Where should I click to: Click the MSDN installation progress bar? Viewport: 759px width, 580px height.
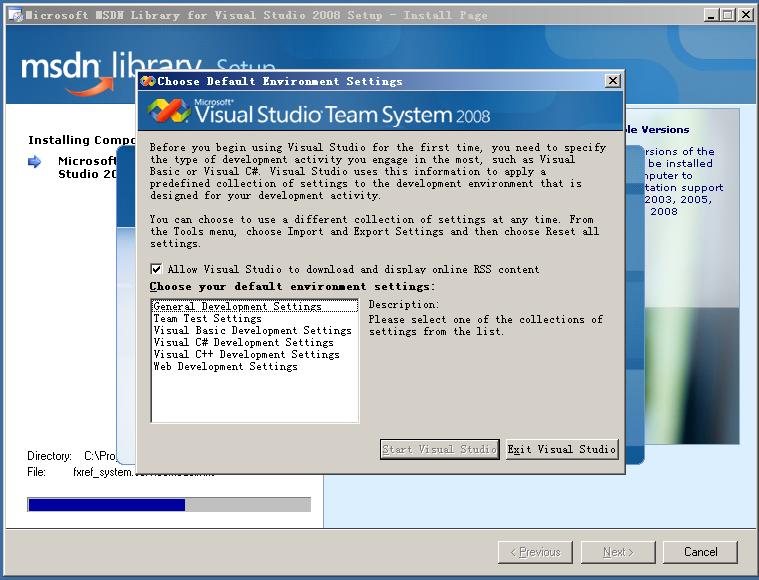pyautogui.click(x=169, y=504)
